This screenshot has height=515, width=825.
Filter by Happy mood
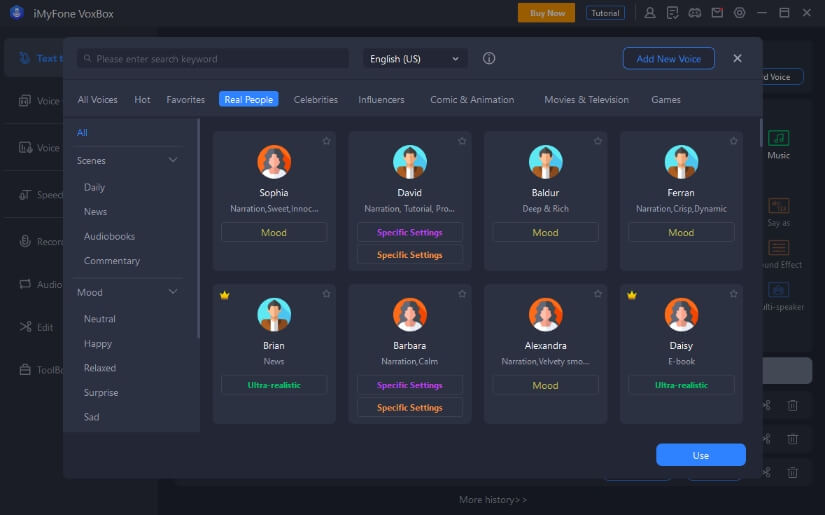click(x=97, y=344)
